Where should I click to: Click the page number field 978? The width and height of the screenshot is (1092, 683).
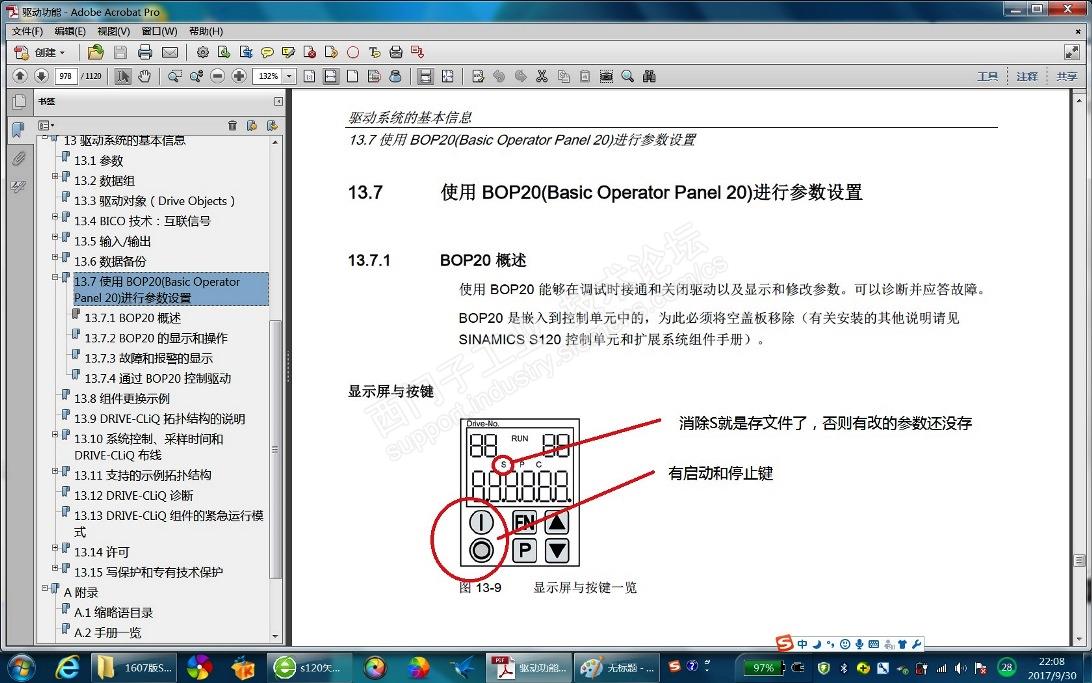click(x=65, y=76)
